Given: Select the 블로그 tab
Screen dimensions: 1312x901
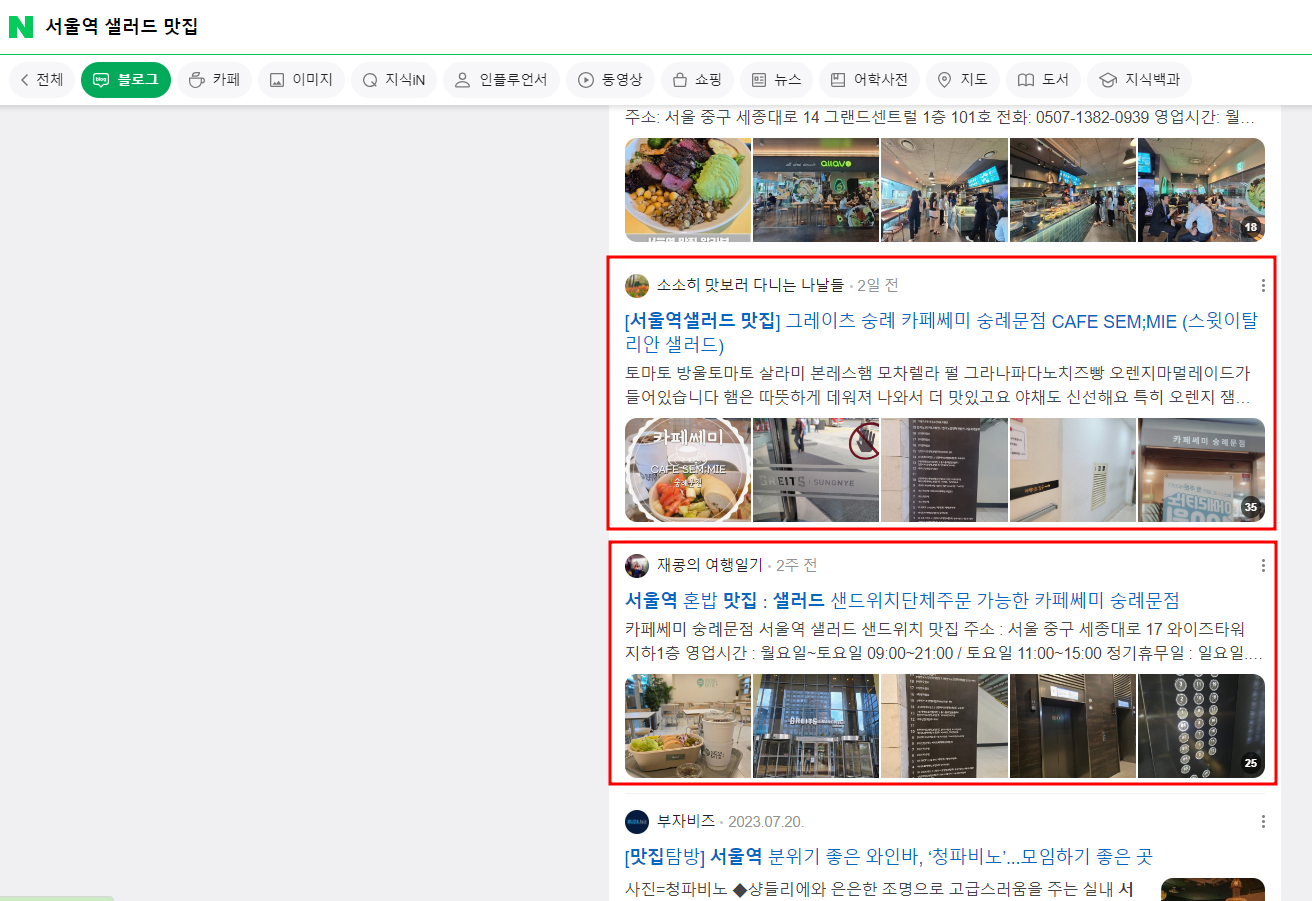Looking at the screenshot, I should [x=126, y=80].
